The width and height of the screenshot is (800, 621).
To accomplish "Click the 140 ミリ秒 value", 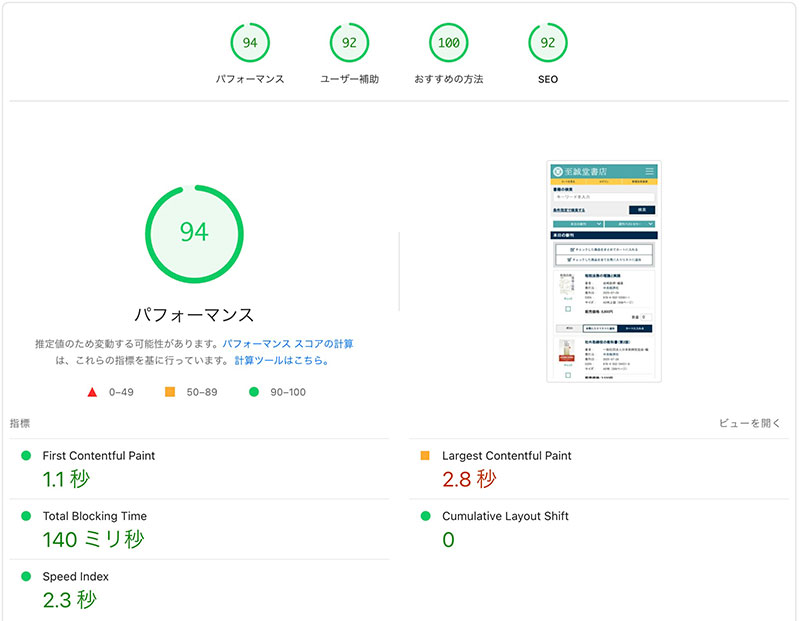I will coord(93,539).
